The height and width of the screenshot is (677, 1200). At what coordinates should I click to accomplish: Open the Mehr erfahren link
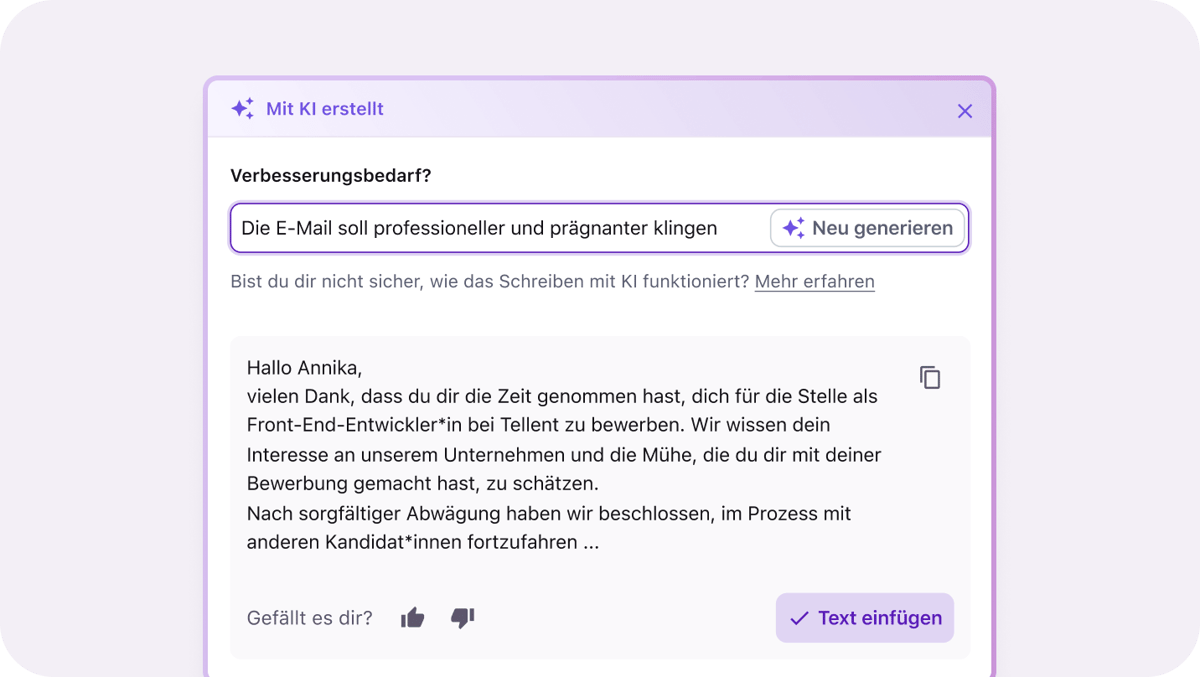(x=814, y=282)
